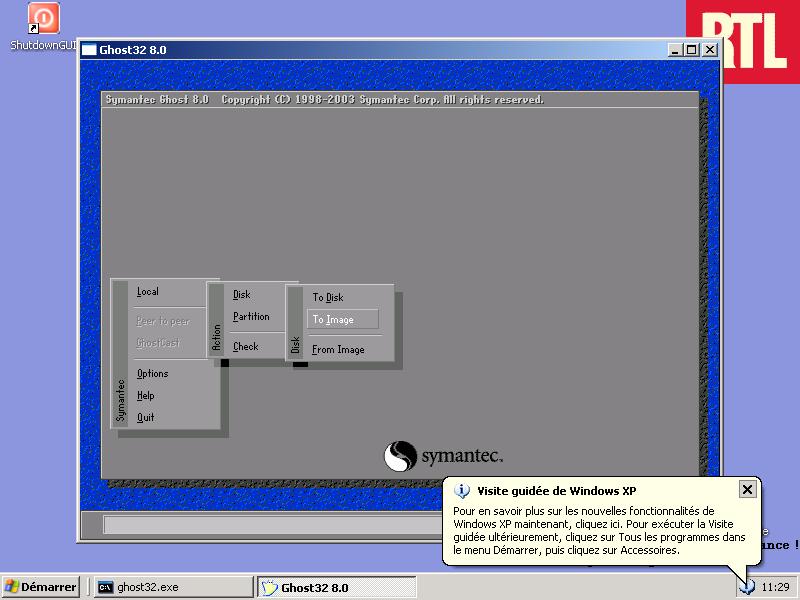
Task: Open the Help menu entry
Action: [x=145, y=395]
